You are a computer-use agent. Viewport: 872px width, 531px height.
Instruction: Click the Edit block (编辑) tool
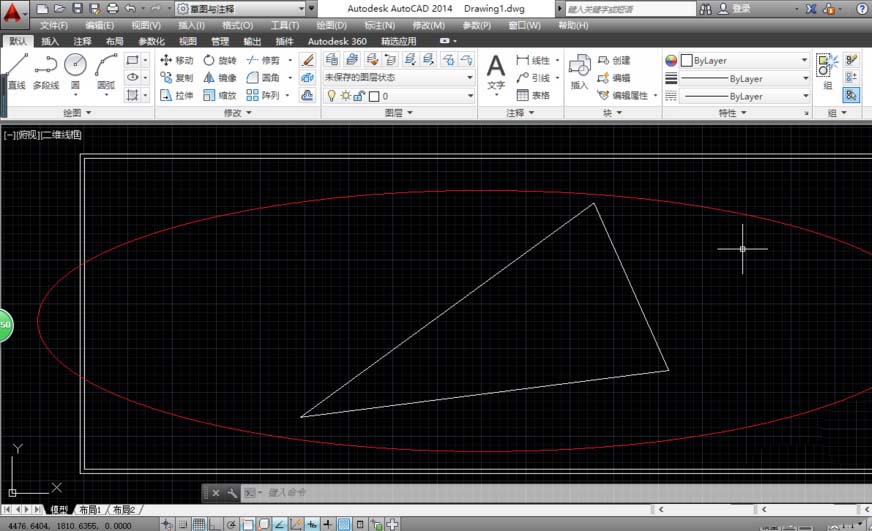614,78
